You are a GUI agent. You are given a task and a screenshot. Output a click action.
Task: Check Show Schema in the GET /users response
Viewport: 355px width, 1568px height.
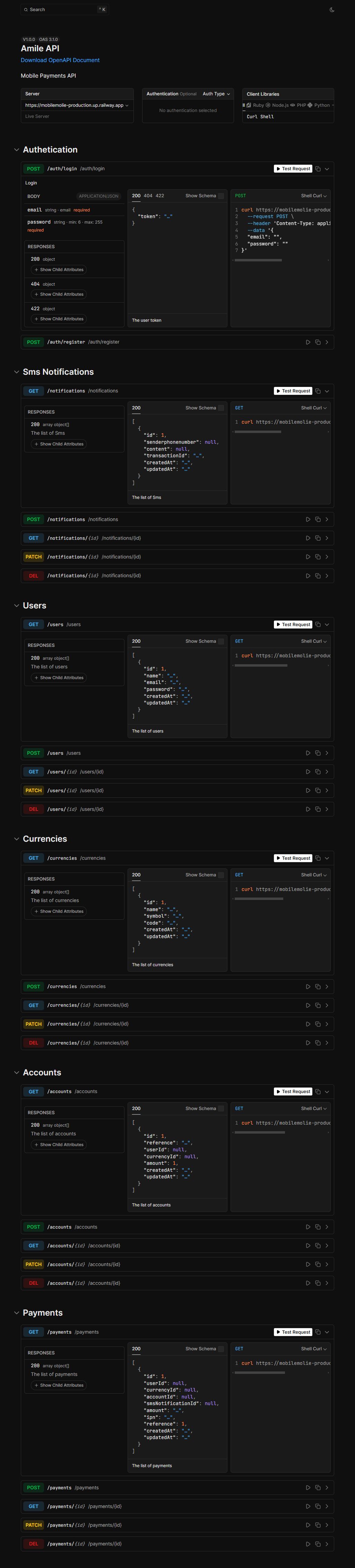click(x=220, y=642)
